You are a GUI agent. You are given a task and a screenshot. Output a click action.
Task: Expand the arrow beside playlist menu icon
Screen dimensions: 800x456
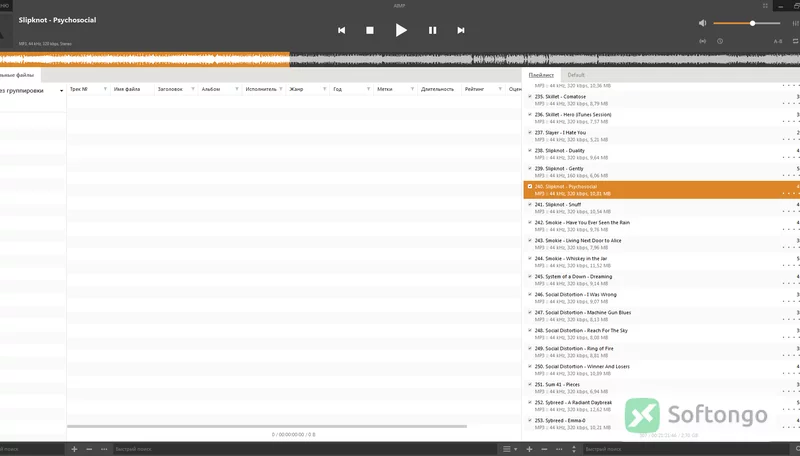pos(515,449)
